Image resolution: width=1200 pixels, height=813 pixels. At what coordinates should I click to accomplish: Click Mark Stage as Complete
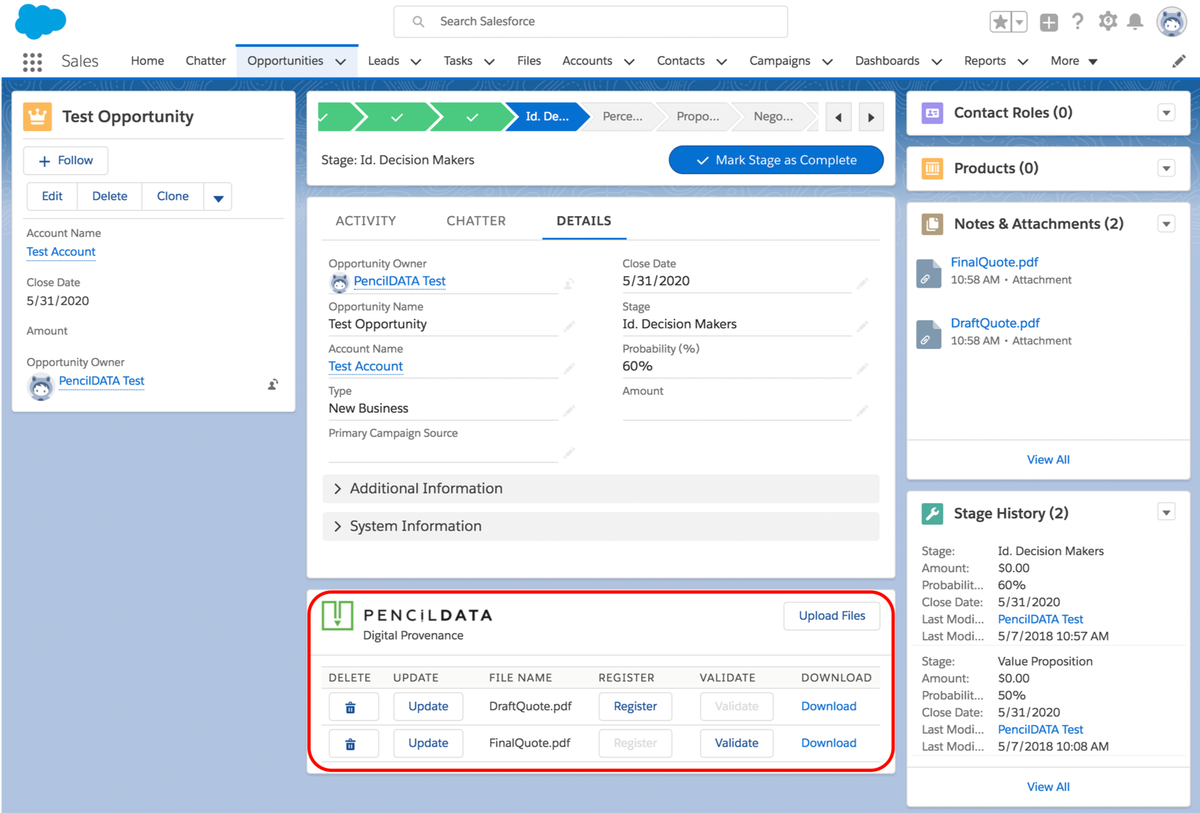(776, 160)
